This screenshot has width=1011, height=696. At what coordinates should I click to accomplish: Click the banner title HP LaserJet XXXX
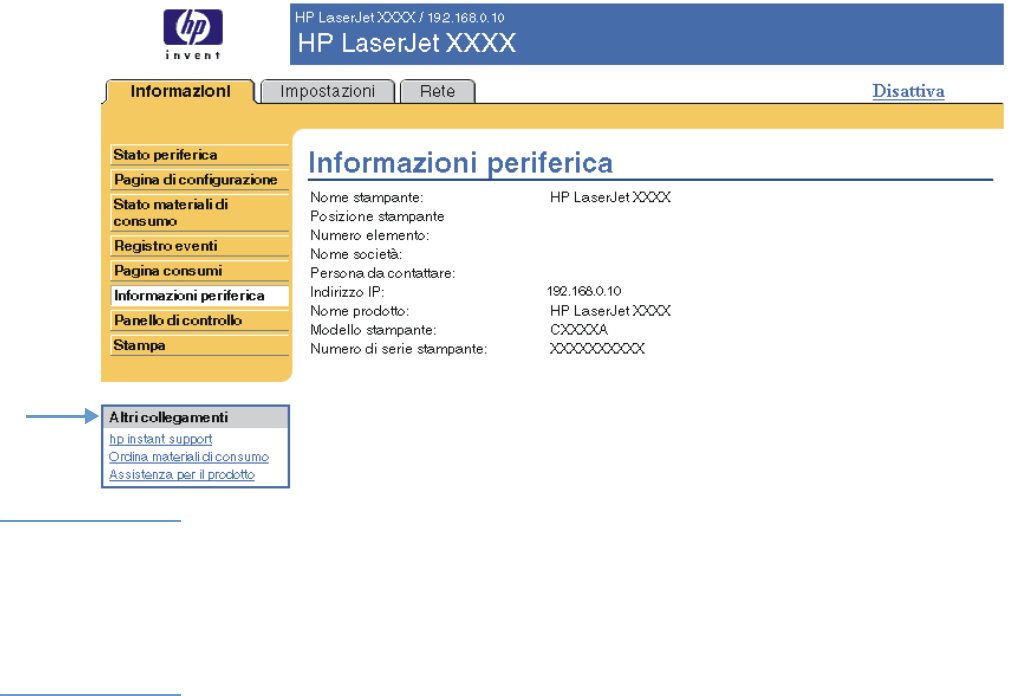tap(406, 43)
